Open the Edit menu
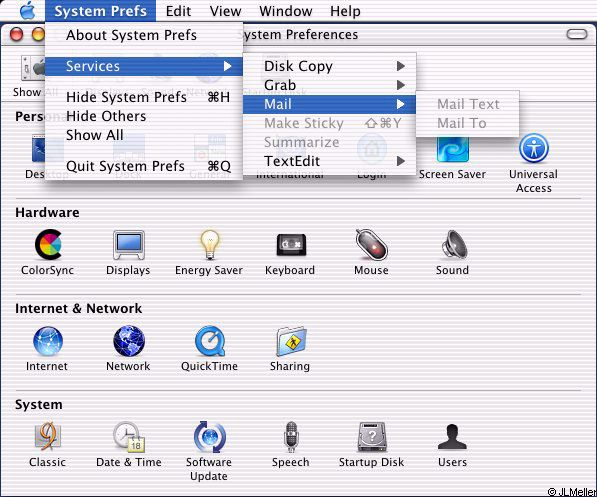Viewport: 597px width, 497px height. point(178,11)
